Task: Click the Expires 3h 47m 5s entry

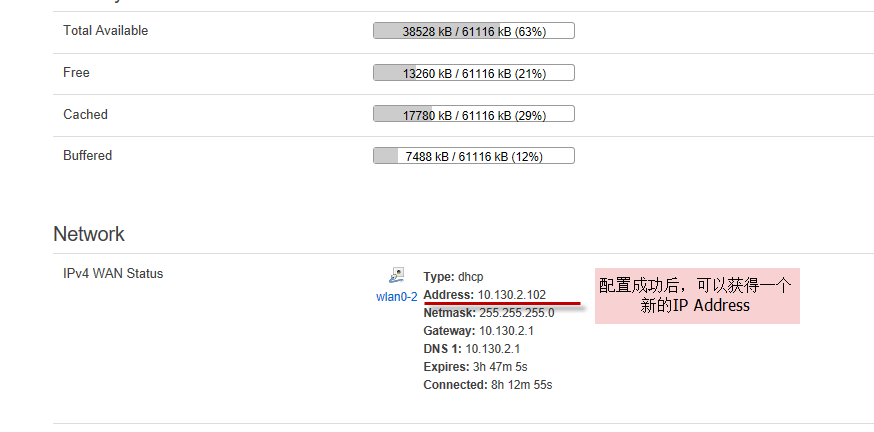Action: click(x=475, y=367)
